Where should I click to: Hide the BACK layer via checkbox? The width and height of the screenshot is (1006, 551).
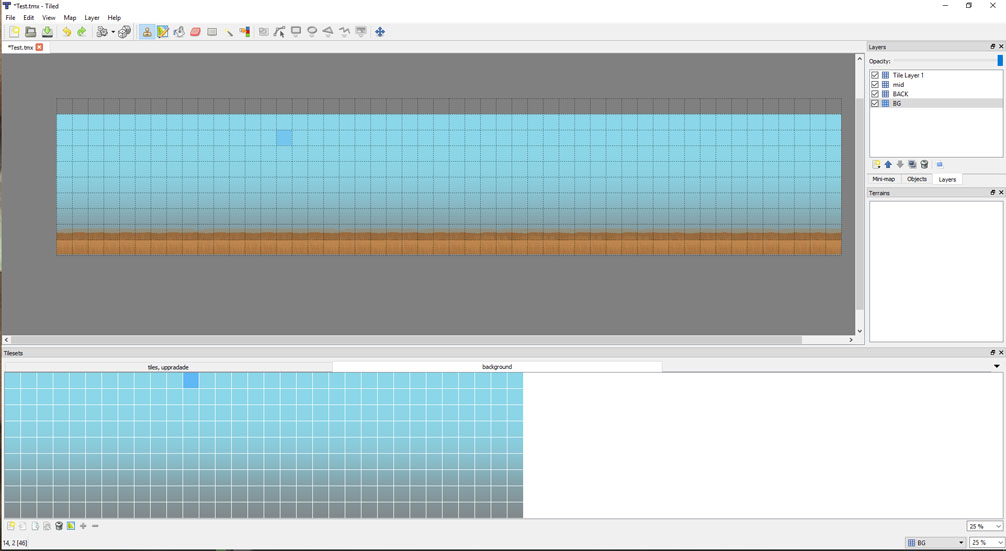(x=875, y=94)
